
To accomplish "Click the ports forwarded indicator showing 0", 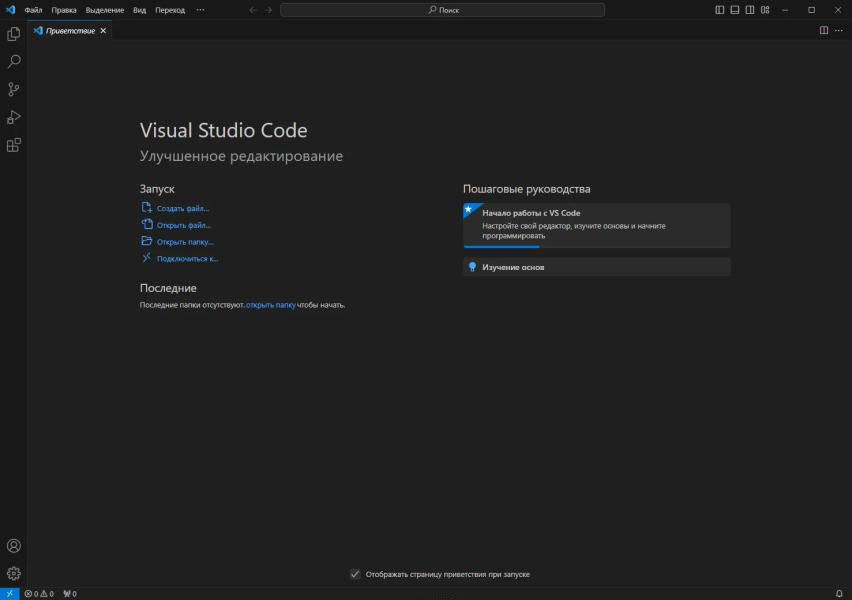I will (70, 594).
